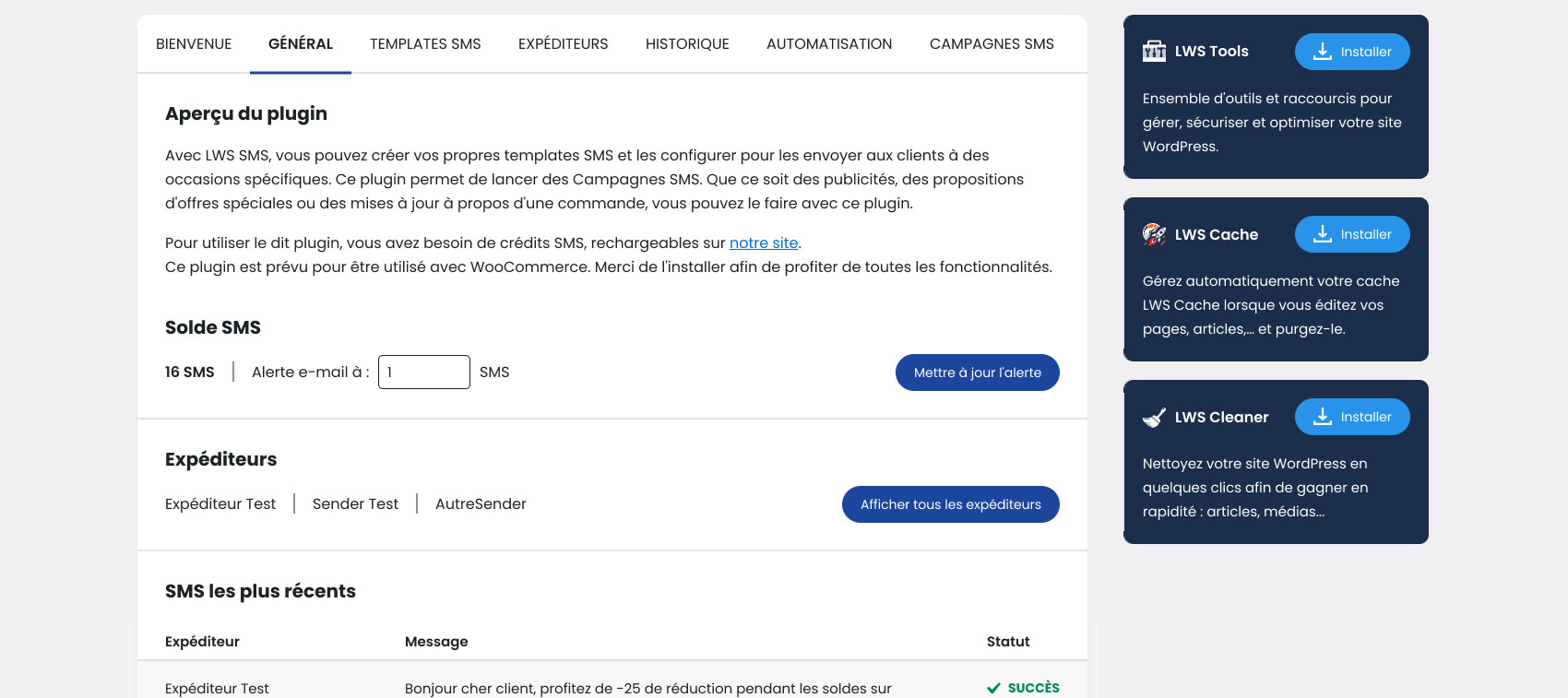Click the e-mail alert SMS threshold field
The height and width of the screenshot is (698, 1568).
[x=424, y=373]
